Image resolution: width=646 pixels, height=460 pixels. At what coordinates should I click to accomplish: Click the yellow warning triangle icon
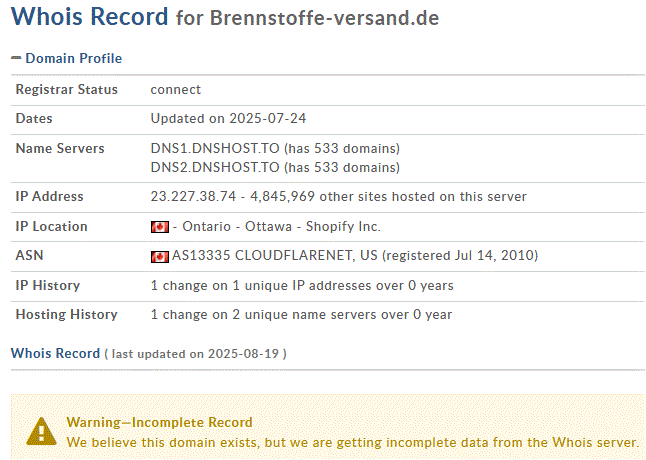[x=41, y=431]
